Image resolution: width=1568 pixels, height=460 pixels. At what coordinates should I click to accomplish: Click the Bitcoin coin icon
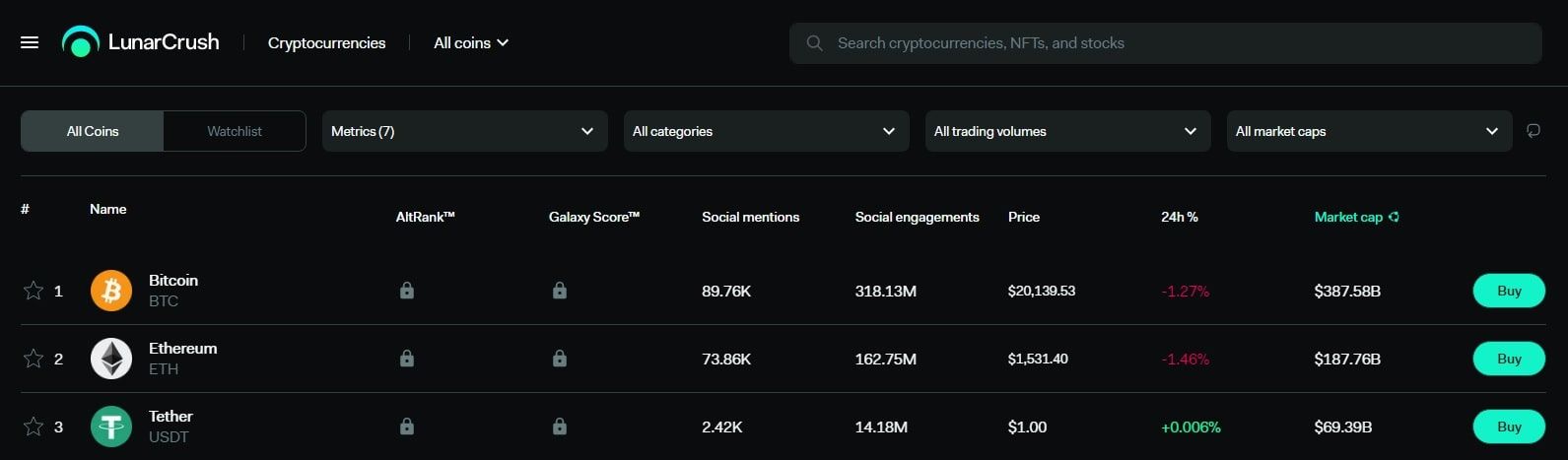111,291
